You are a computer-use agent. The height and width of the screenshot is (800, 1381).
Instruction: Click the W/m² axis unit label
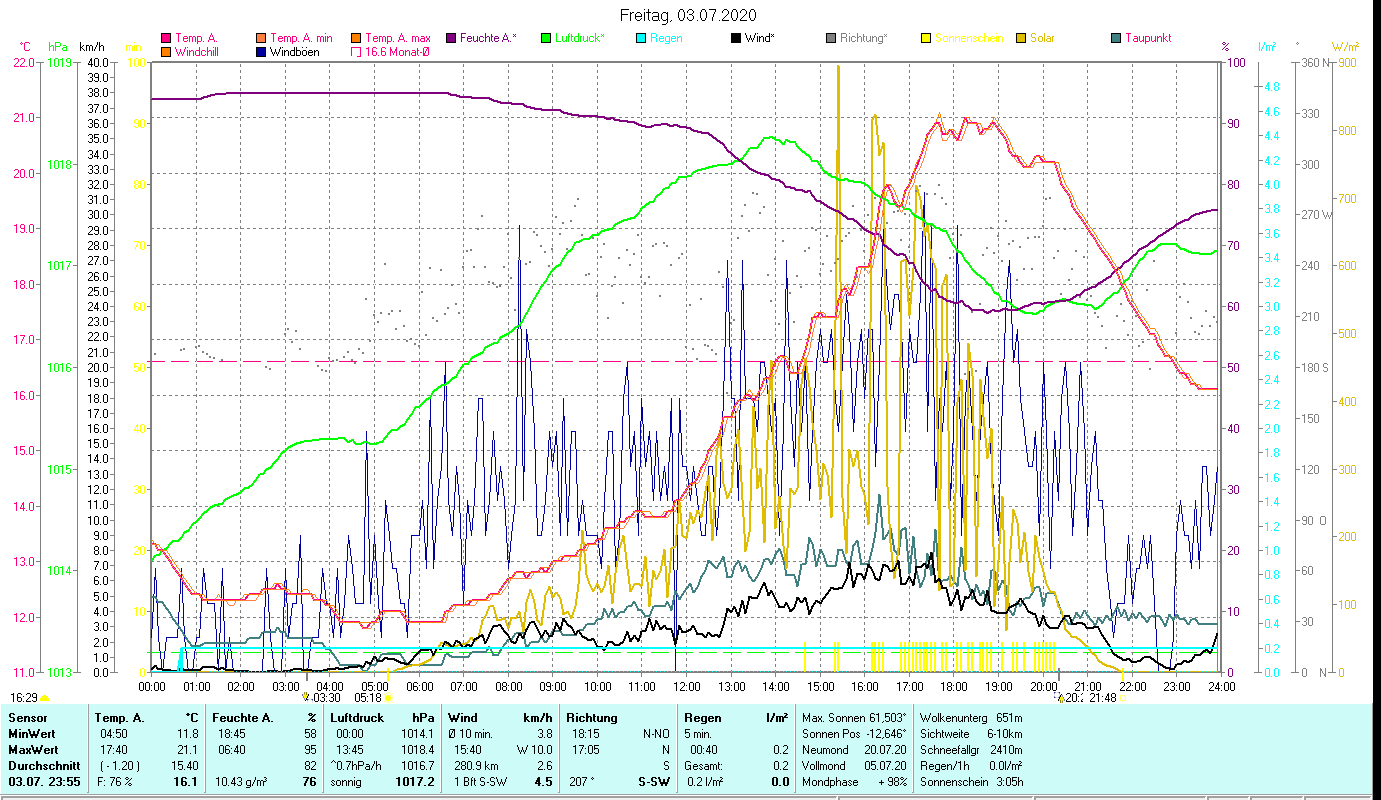point(1343,47)
